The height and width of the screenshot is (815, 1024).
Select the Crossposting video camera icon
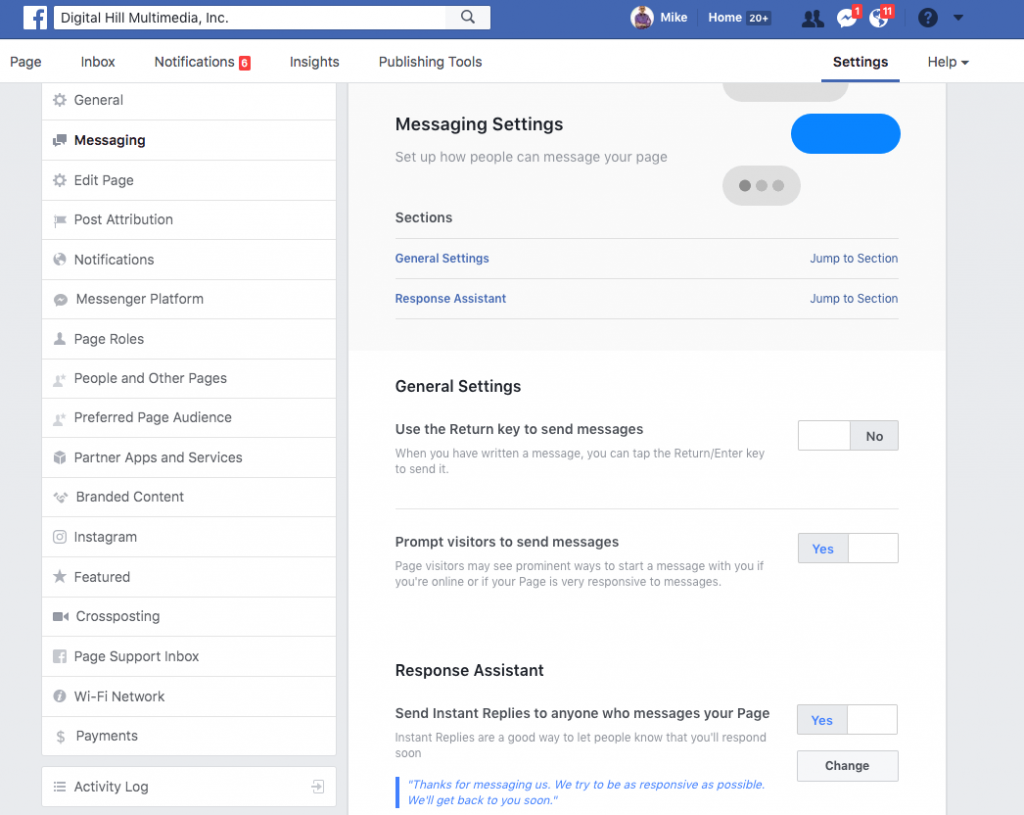coord(62,617)
